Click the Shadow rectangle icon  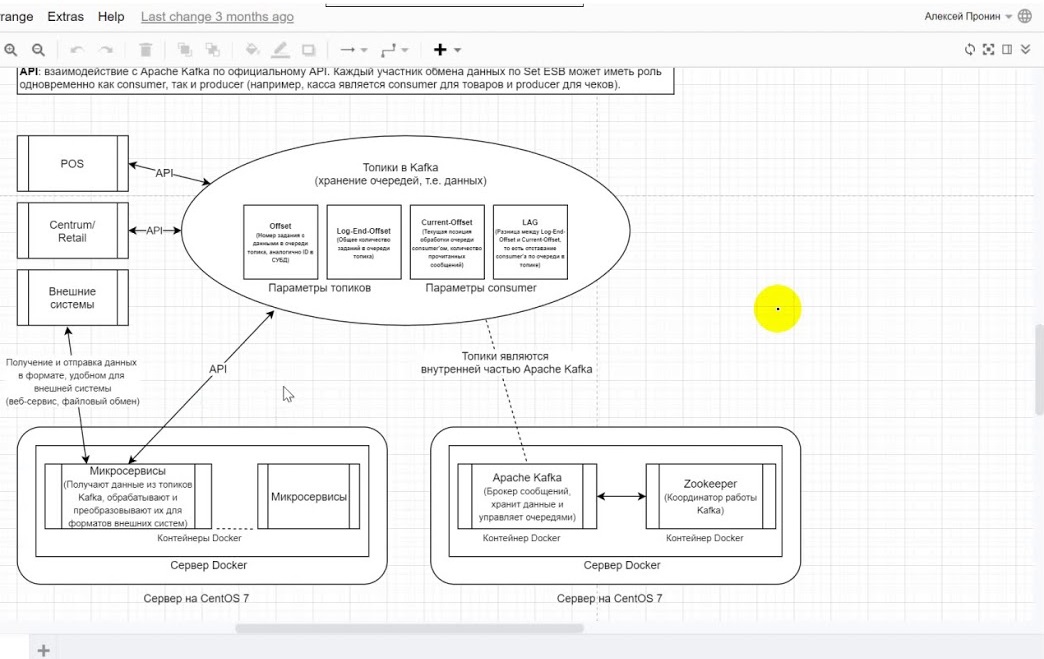click(308, 49)
